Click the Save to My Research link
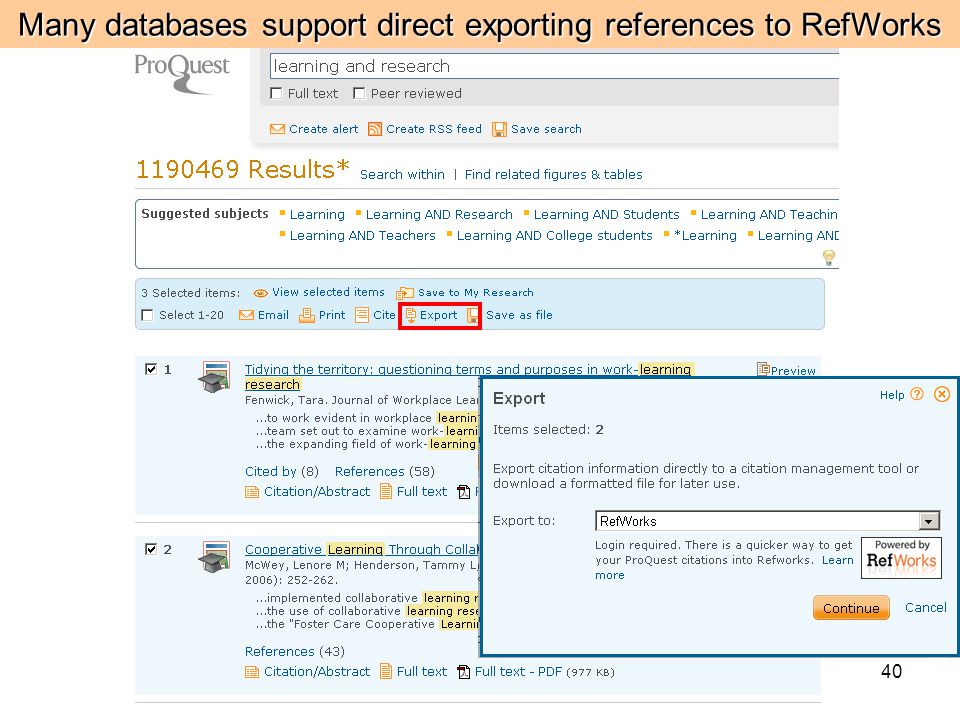The image size is (960, 720). (476, 293)
